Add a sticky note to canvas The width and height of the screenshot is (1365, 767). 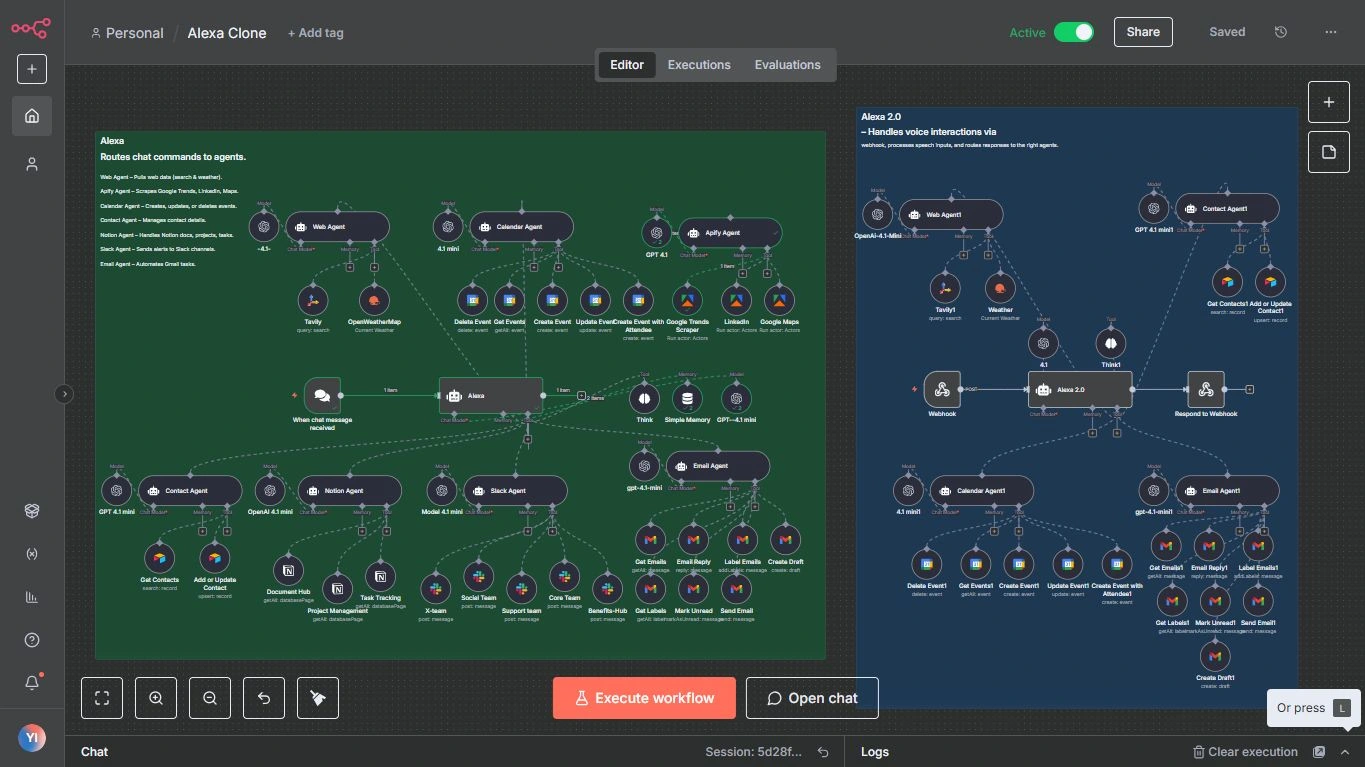tap(1329, 152)
